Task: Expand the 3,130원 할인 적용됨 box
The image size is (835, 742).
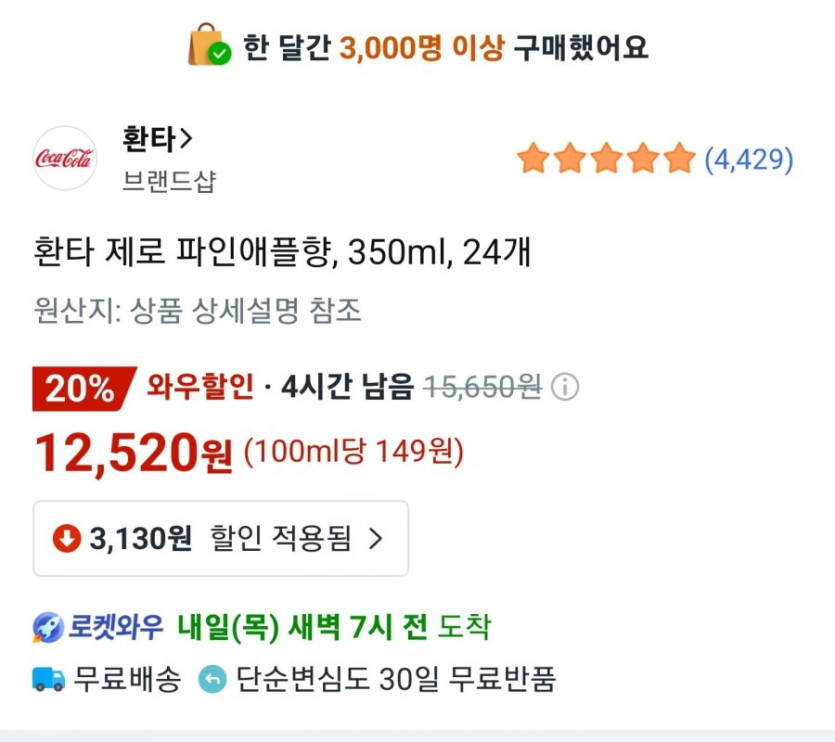Action: 220,539
